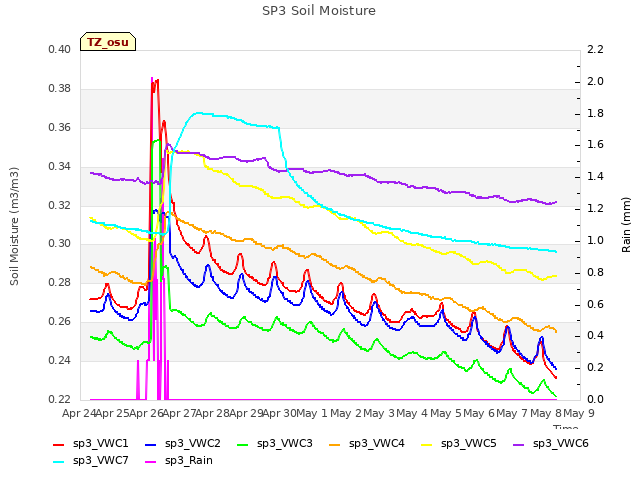Click the May 1 date tick label

click(312, 413)
